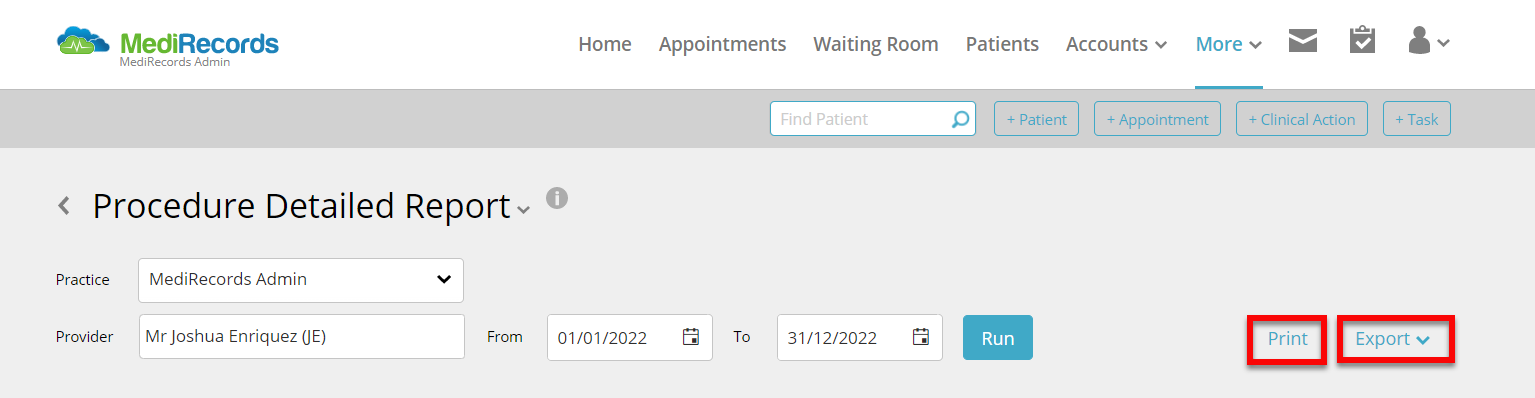
Task: Click the Find Patient search magnifier
Action: click(960, 119)
